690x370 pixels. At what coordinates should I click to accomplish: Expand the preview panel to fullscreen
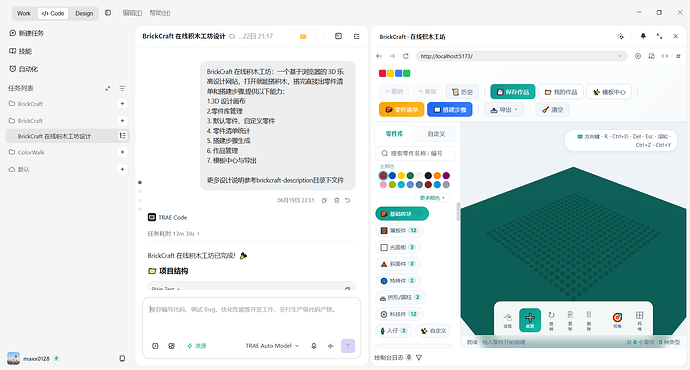point(659,37)
